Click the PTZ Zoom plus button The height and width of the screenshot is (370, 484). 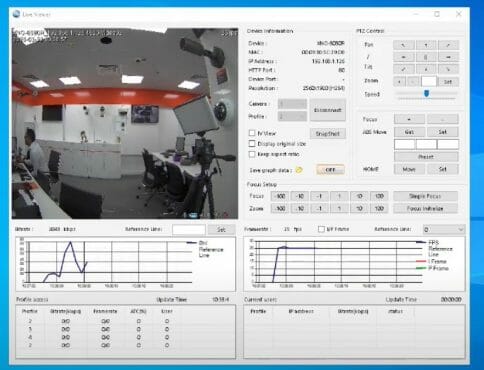click(x=399, y=81)
